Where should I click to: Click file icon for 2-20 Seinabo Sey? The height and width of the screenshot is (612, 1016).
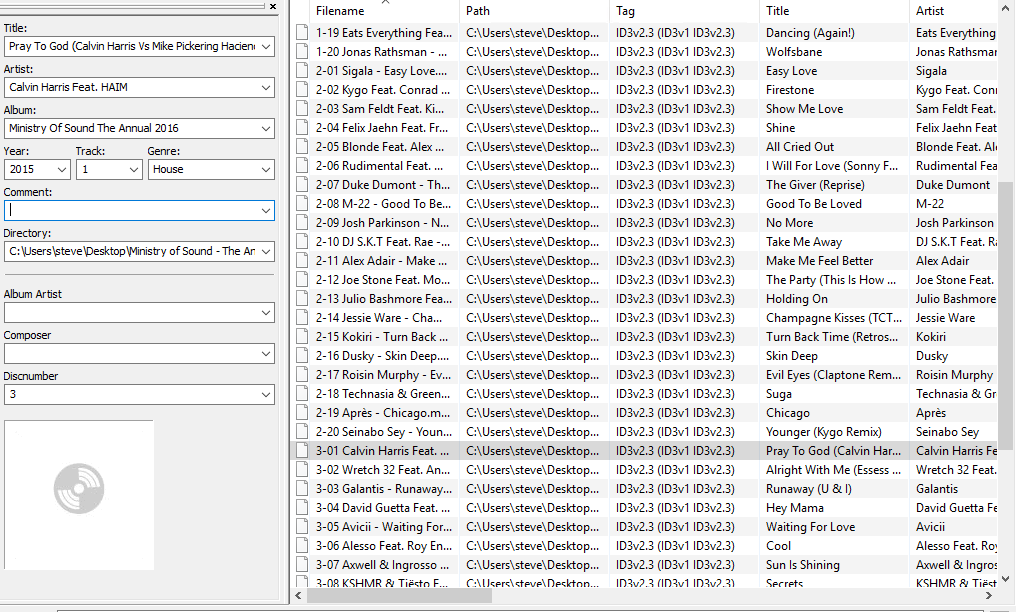click(x=302, y=431)
